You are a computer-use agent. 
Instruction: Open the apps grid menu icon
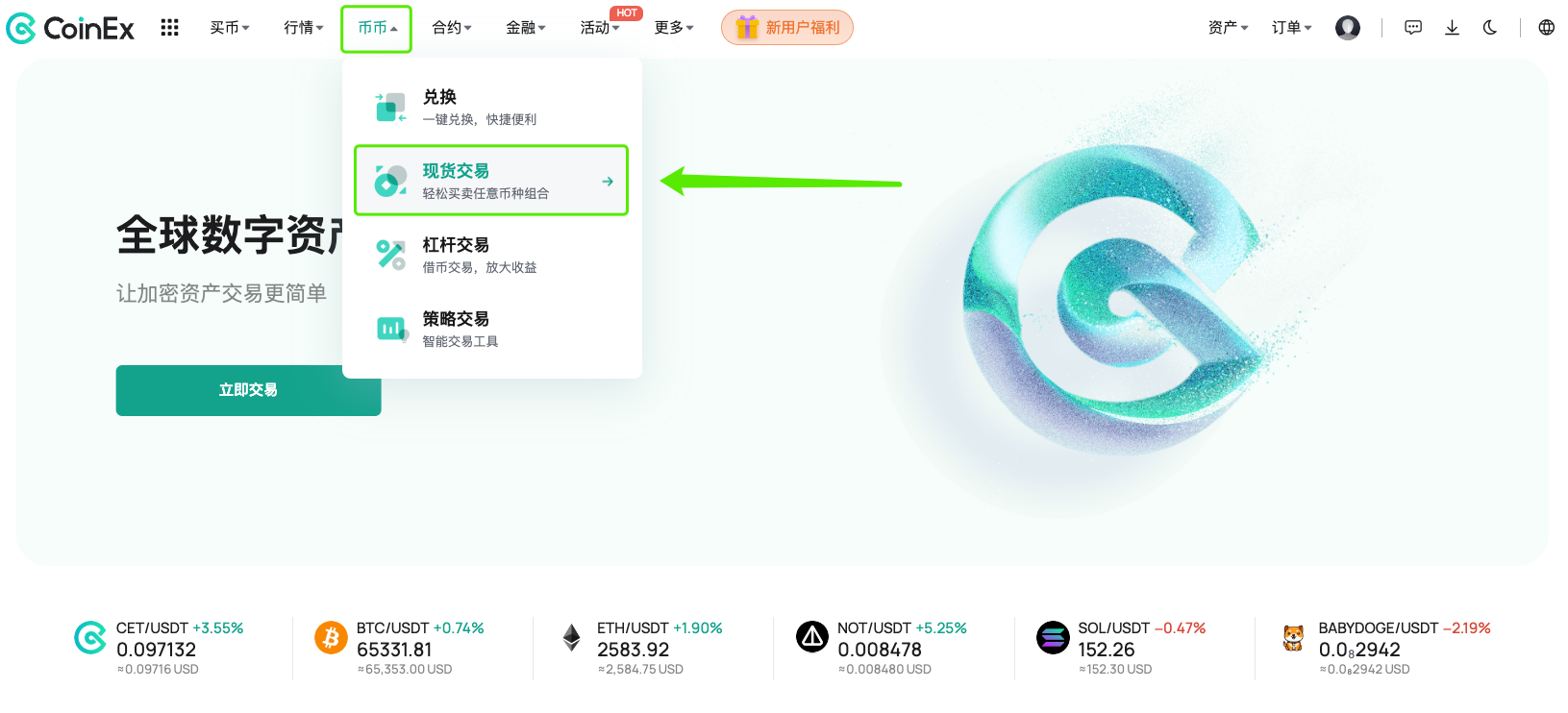click(170, 28)
